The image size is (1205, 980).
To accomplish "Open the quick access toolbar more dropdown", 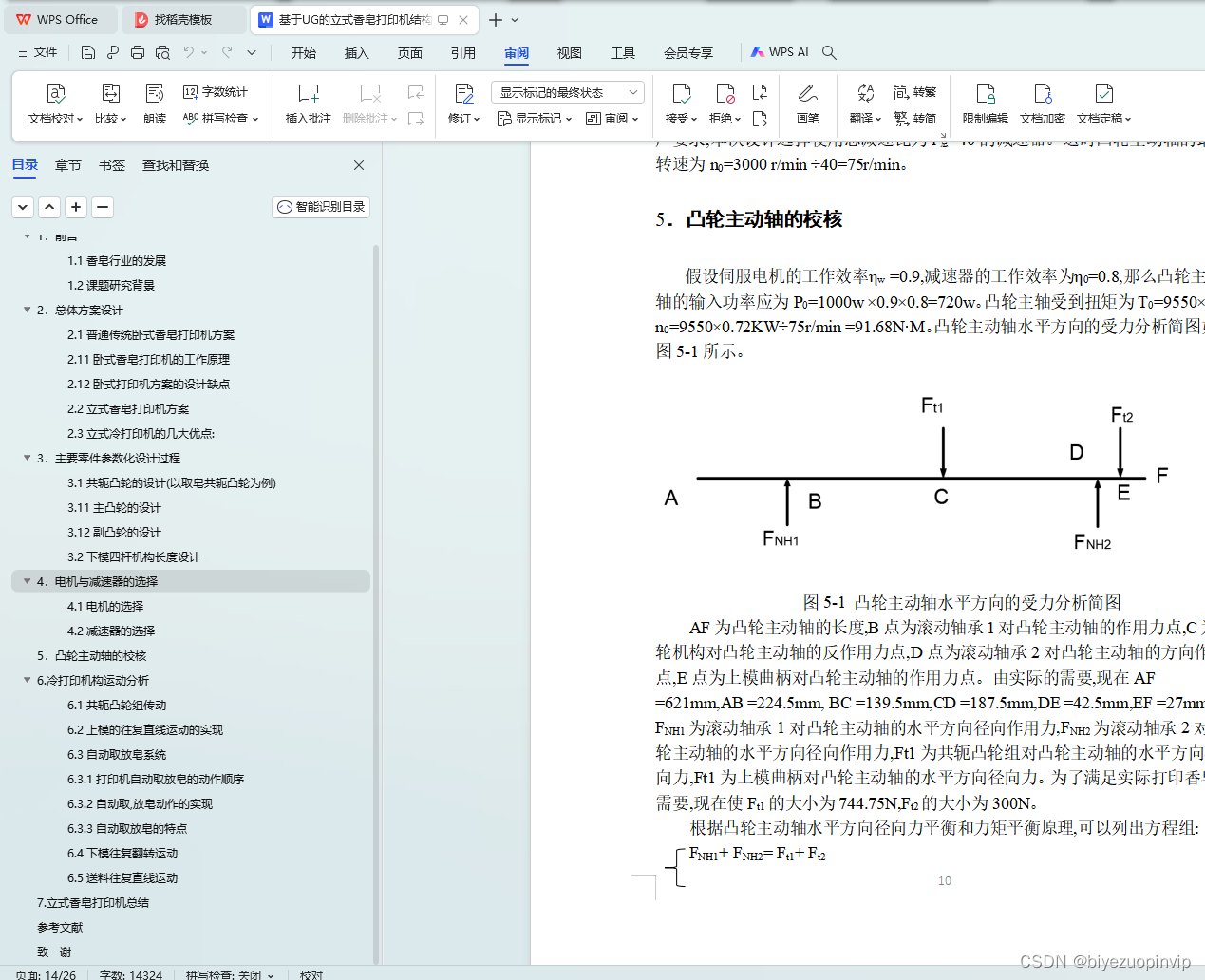I will pos(252,52).
